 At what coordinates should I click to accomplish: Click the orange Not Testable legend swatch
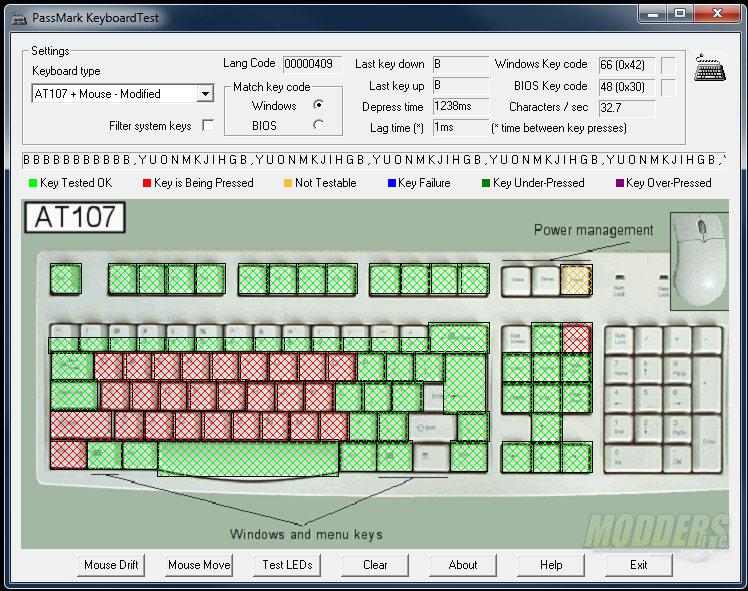pyautogui.click(x=288, y=183)
